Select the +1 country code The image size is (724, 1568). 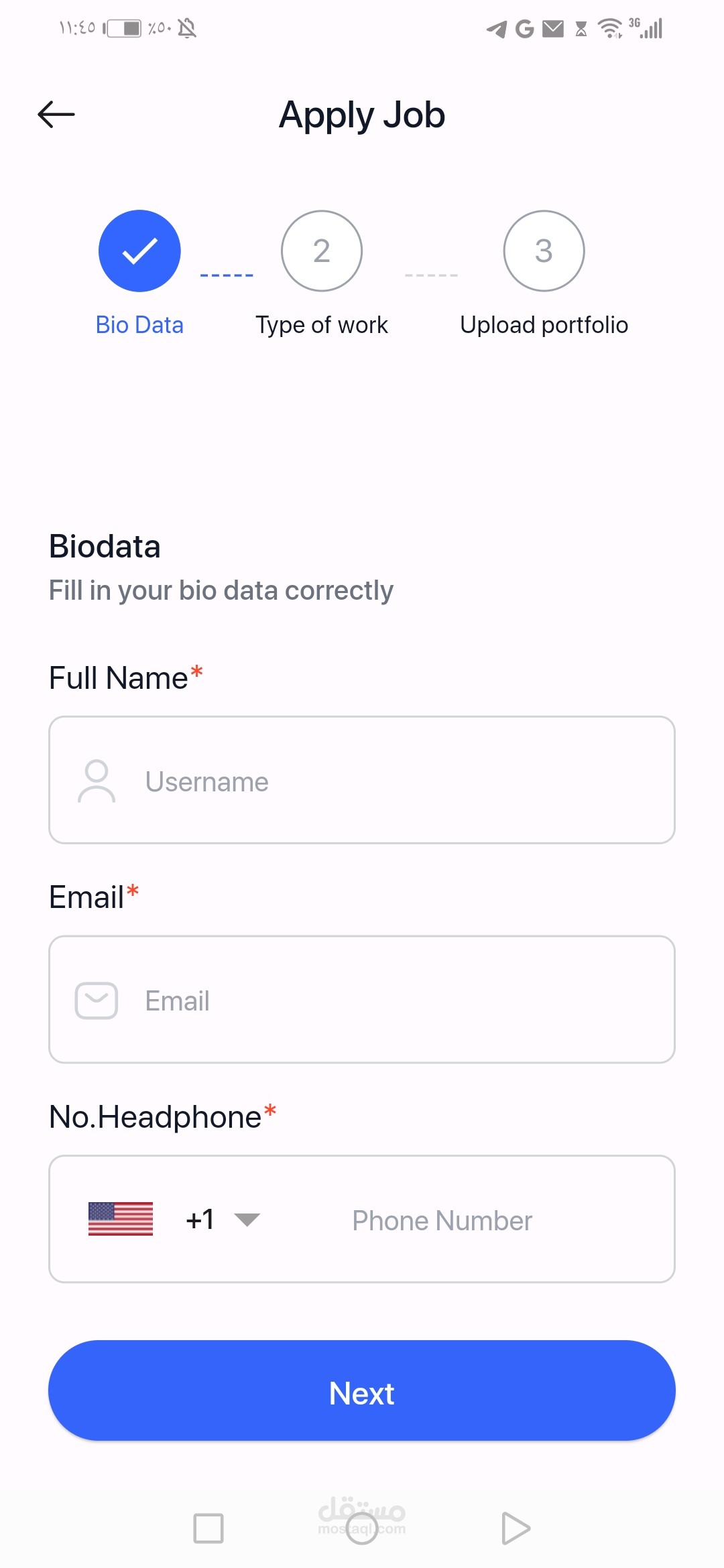coord(200,1220)
